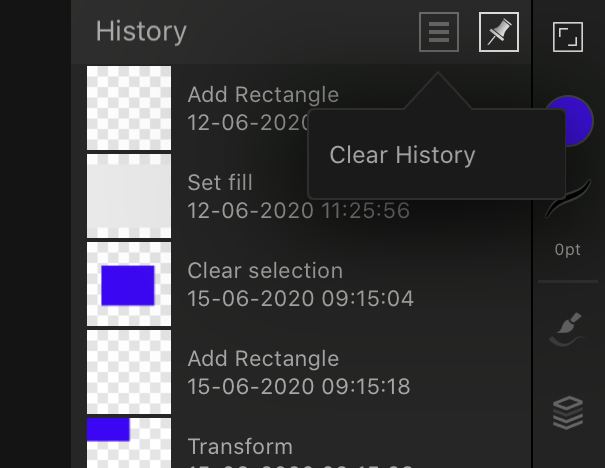Image resolution: width=605 pixels, height=468 pixels.
Task: Select the Clear selection thumbnail with blue rectangle
Action: pos(129,284)
